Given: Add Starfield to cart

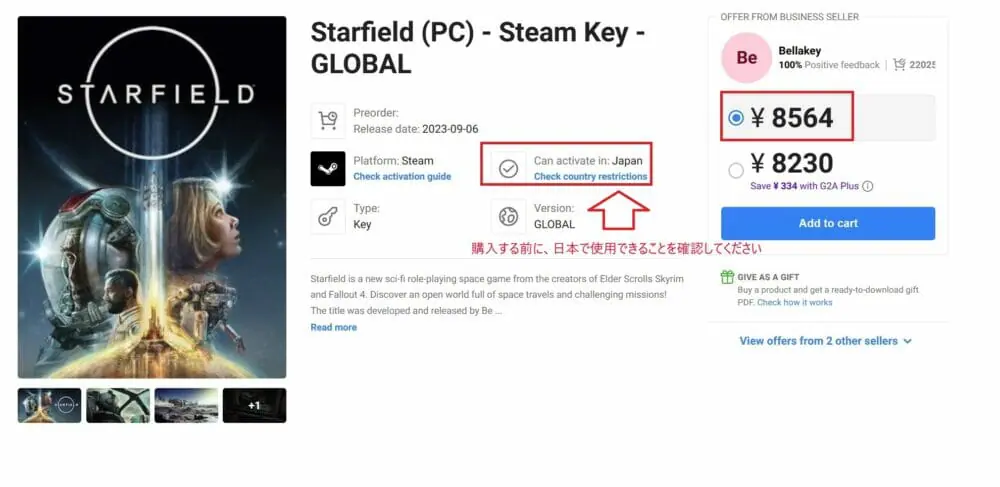Looking at the screenshot, I should (x=828, y=223).
